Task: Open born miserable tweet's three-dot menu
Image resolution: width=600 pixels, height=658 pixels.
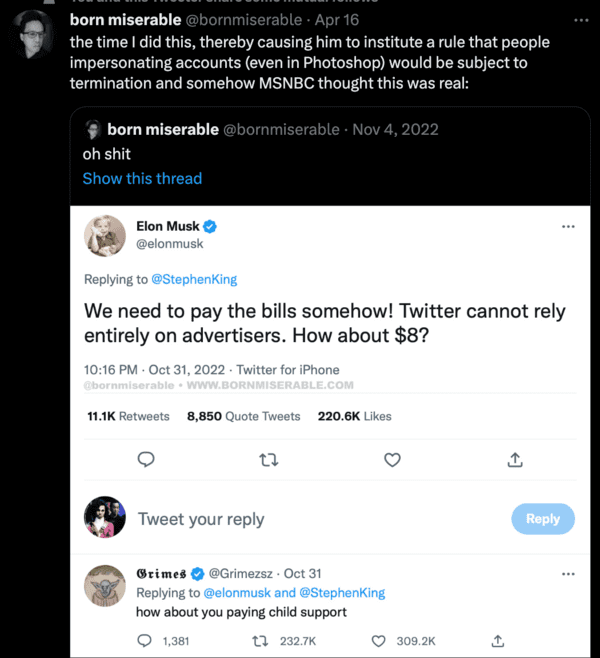Action: coord(581,20)
